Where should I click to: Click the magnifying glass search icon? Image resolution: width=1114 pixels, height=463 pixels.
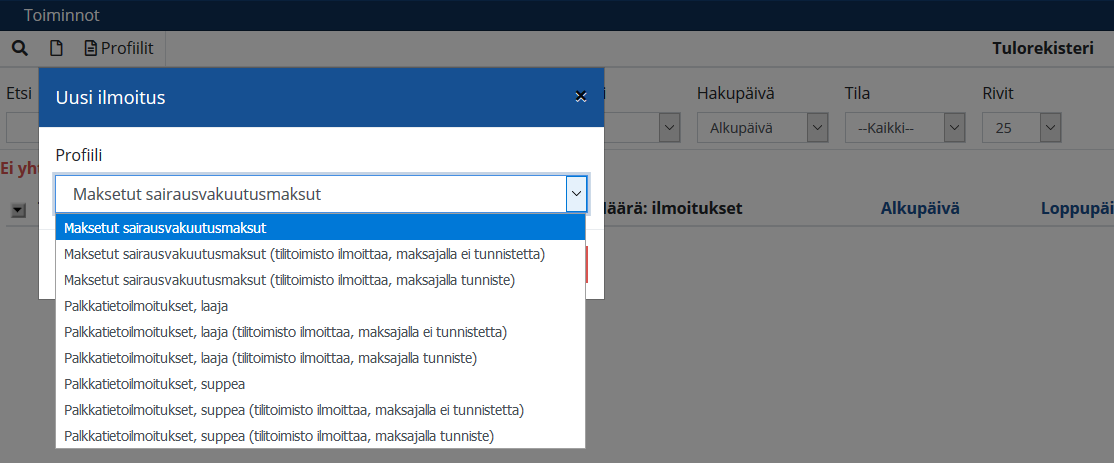[19, 48]
